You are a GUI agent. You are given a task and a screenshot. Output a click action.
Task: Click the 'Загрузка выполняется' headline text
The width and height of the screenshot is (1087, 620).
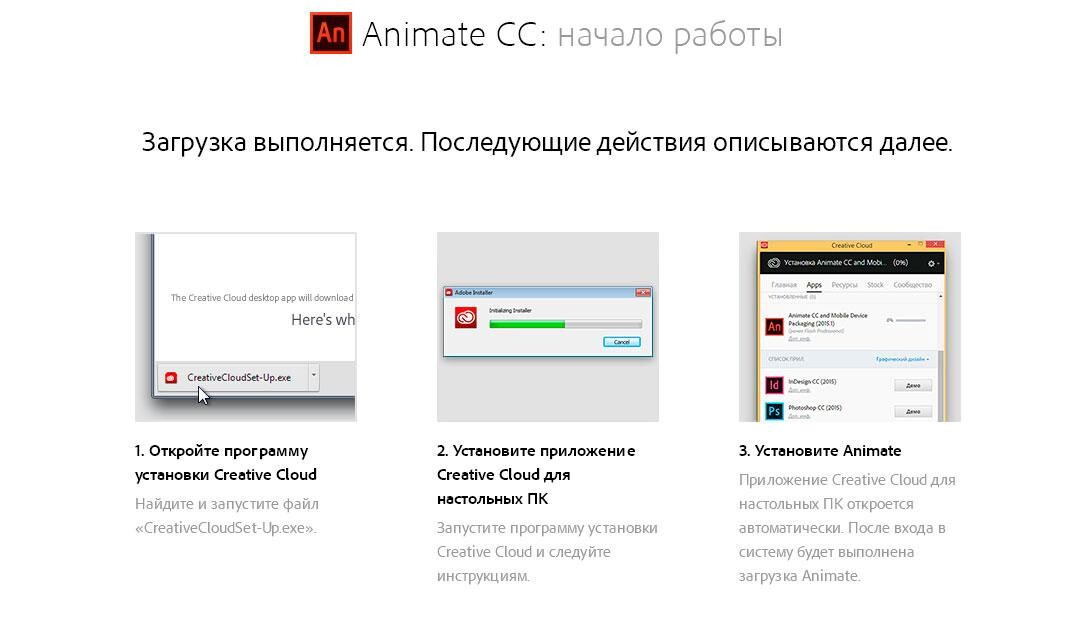pos(547,142)
